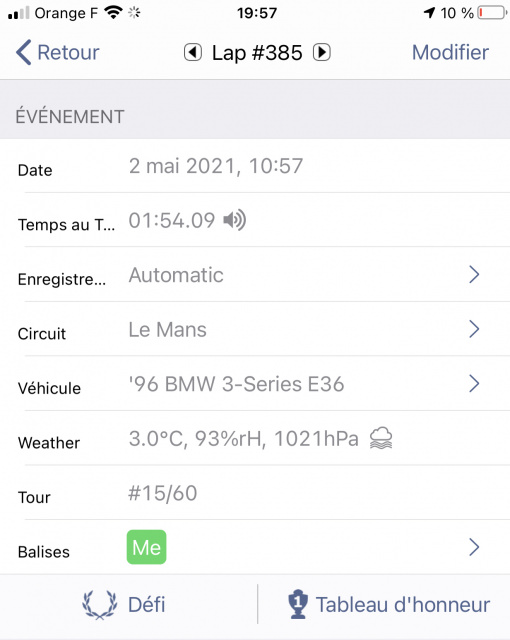Open the Enregistre... row chevron

[x=474, y=274]
